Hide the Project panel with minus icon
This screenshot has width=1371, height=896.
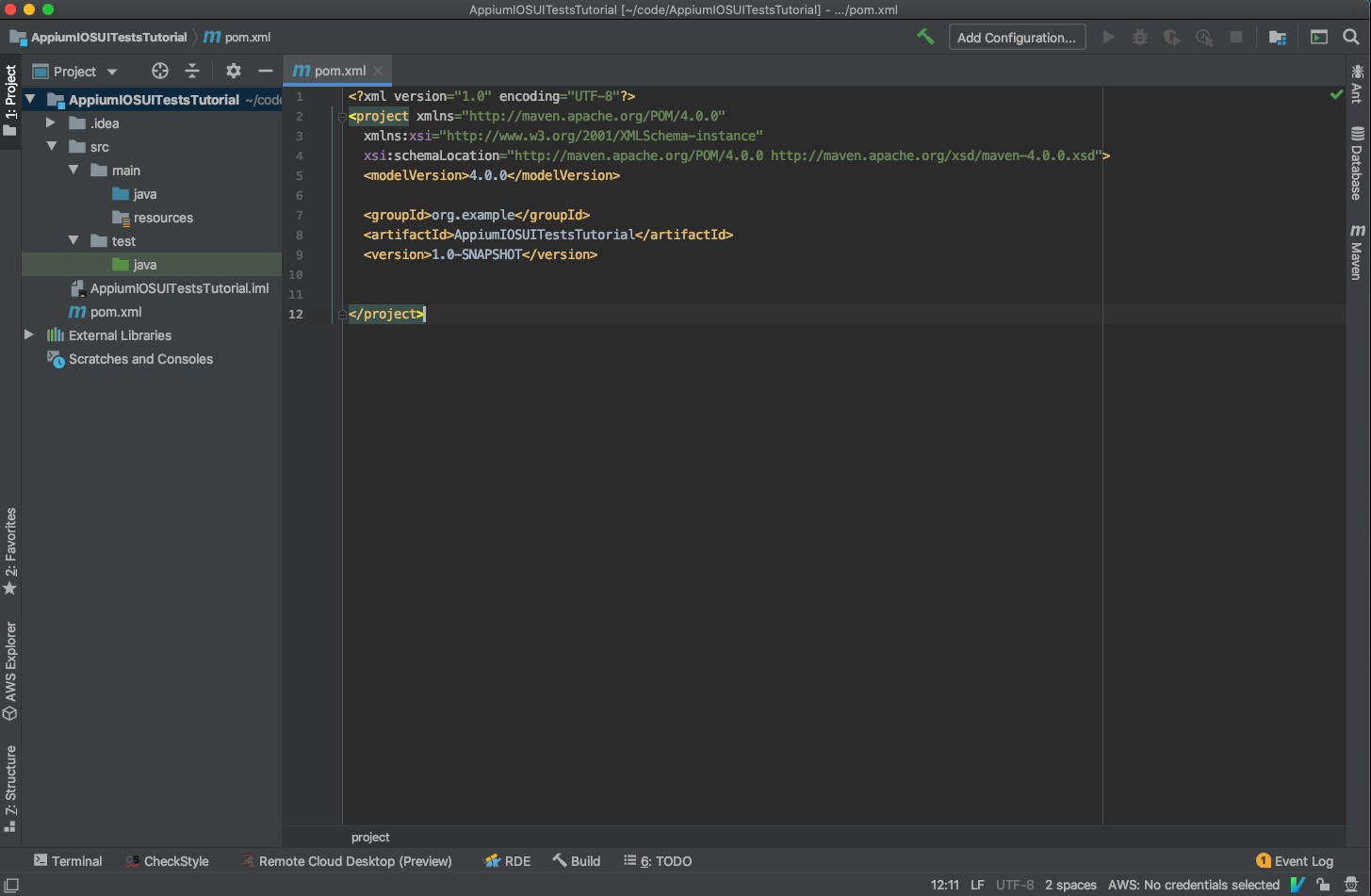(266, 71)
